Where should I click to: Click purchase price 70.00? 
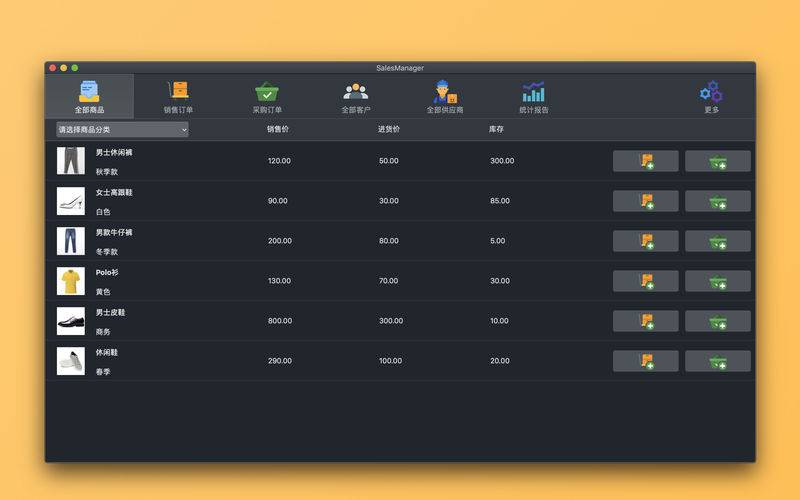click(x=389, y=281)
